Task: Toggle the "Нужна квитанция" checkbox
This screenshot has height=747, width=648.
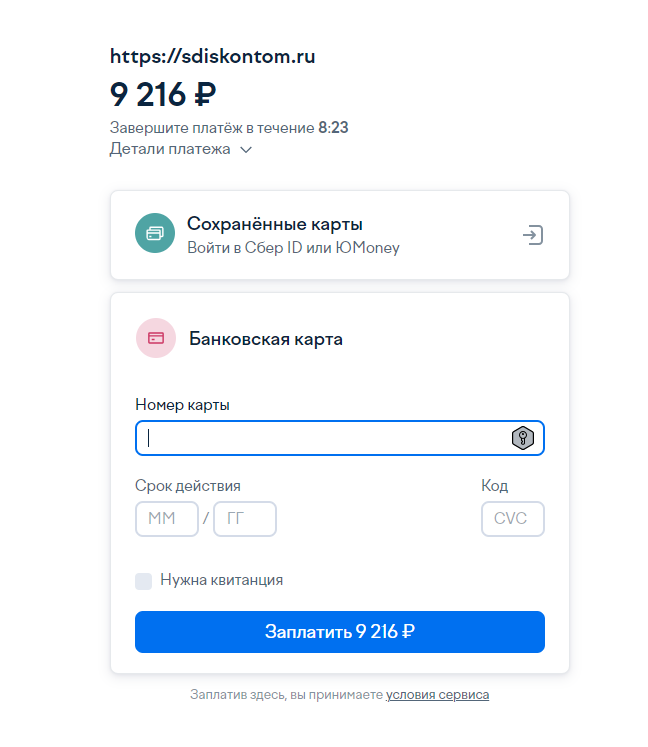Action: point(143,580)
